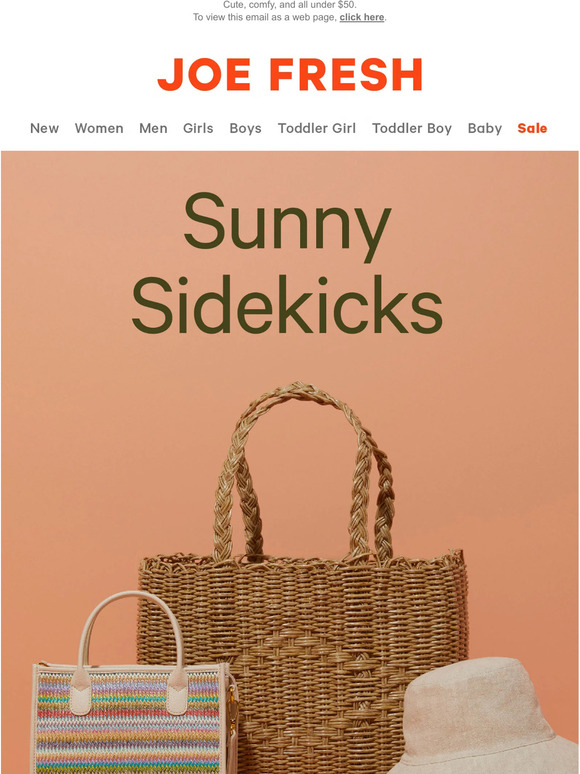
Task: Open the Toddler Boy category
Action: (x=412, y=128)
